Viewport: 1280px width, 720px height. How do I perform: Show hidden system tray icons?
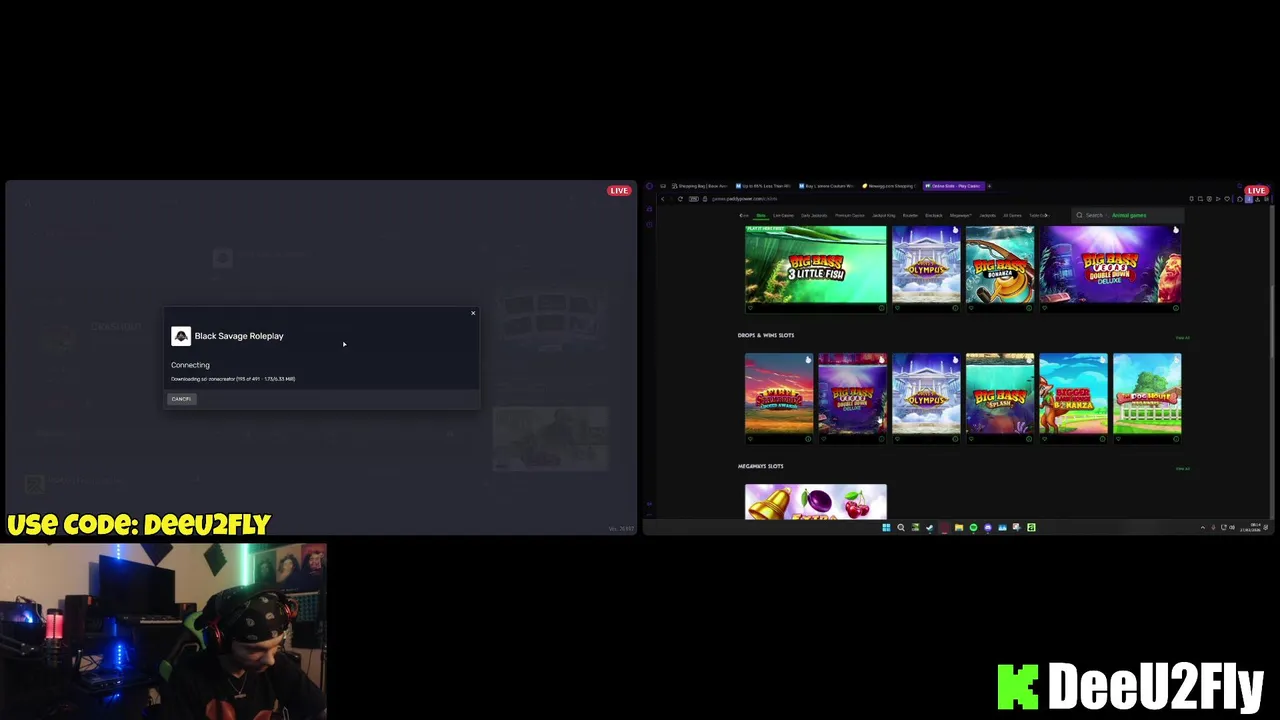(x=1203, y=527)
